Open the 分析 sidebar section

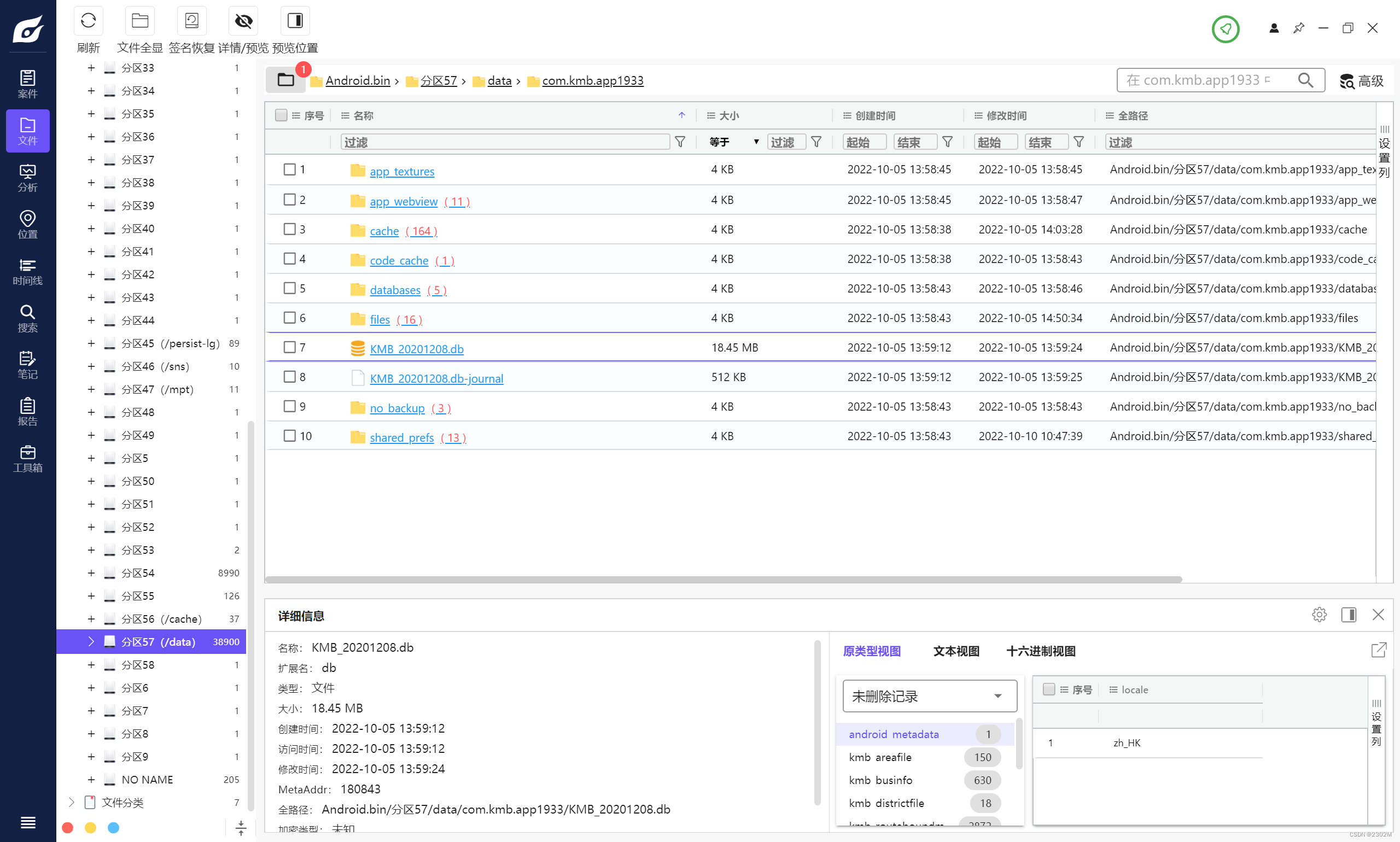pyautogui.click(x=28, y=178)
